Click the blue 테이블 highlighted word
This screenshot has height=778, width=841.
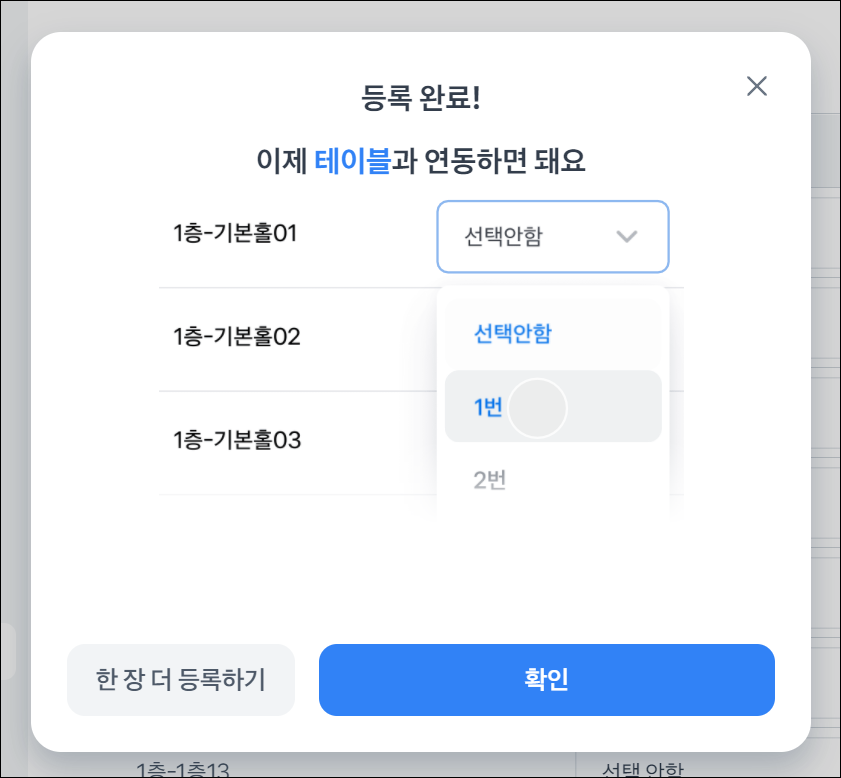[352, 161]
